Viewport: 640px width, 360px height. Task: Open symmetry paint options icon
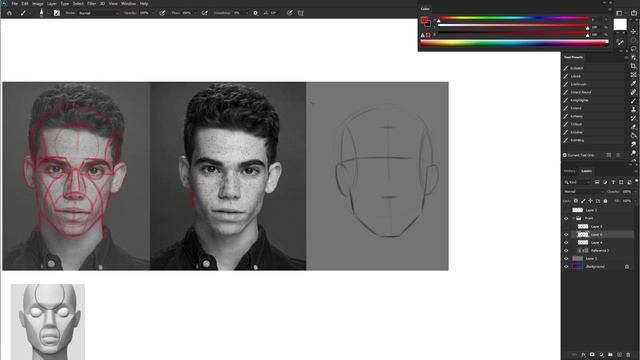point(301,13)
